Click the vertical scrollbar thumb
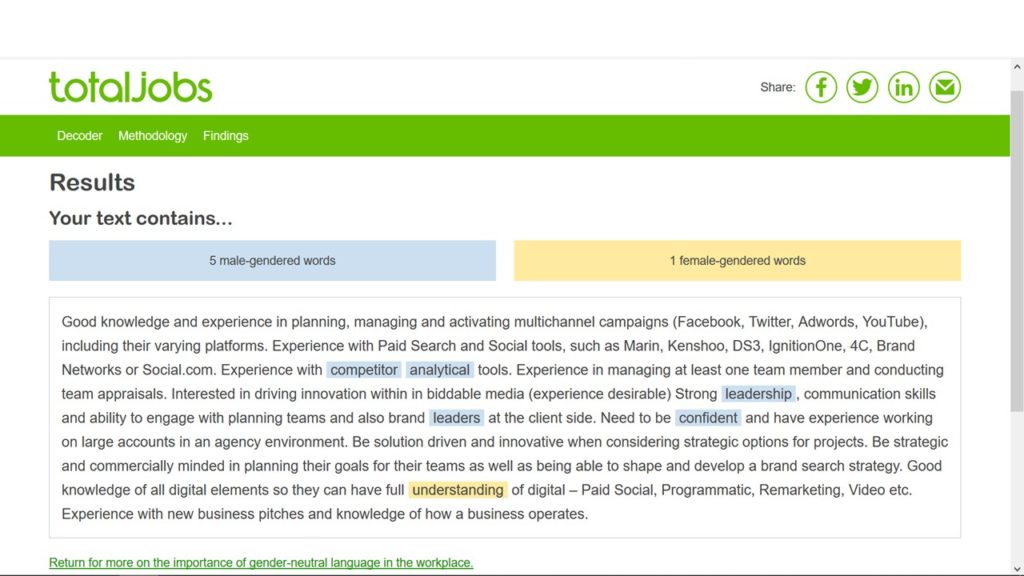Image resolution: width=1024 pixels, height=576 pixels. click(x=1017, y=251)
